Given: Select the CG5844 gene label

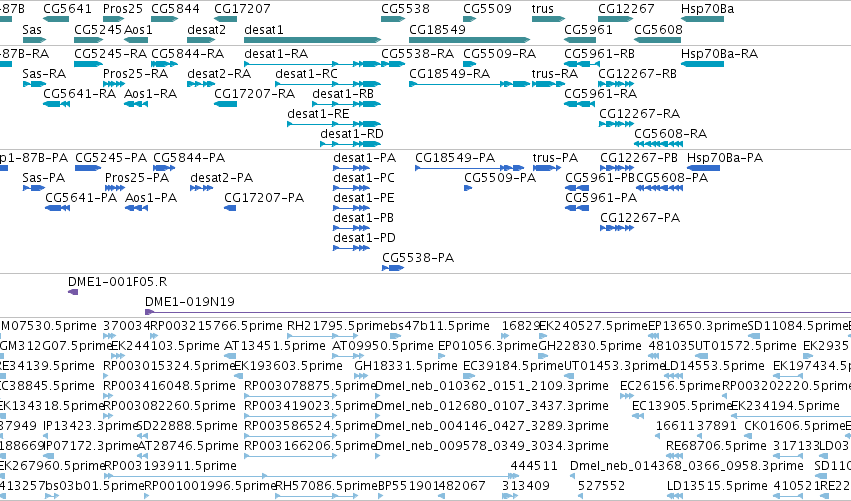Looking at the screenshot, I should [x=175, y=9].
